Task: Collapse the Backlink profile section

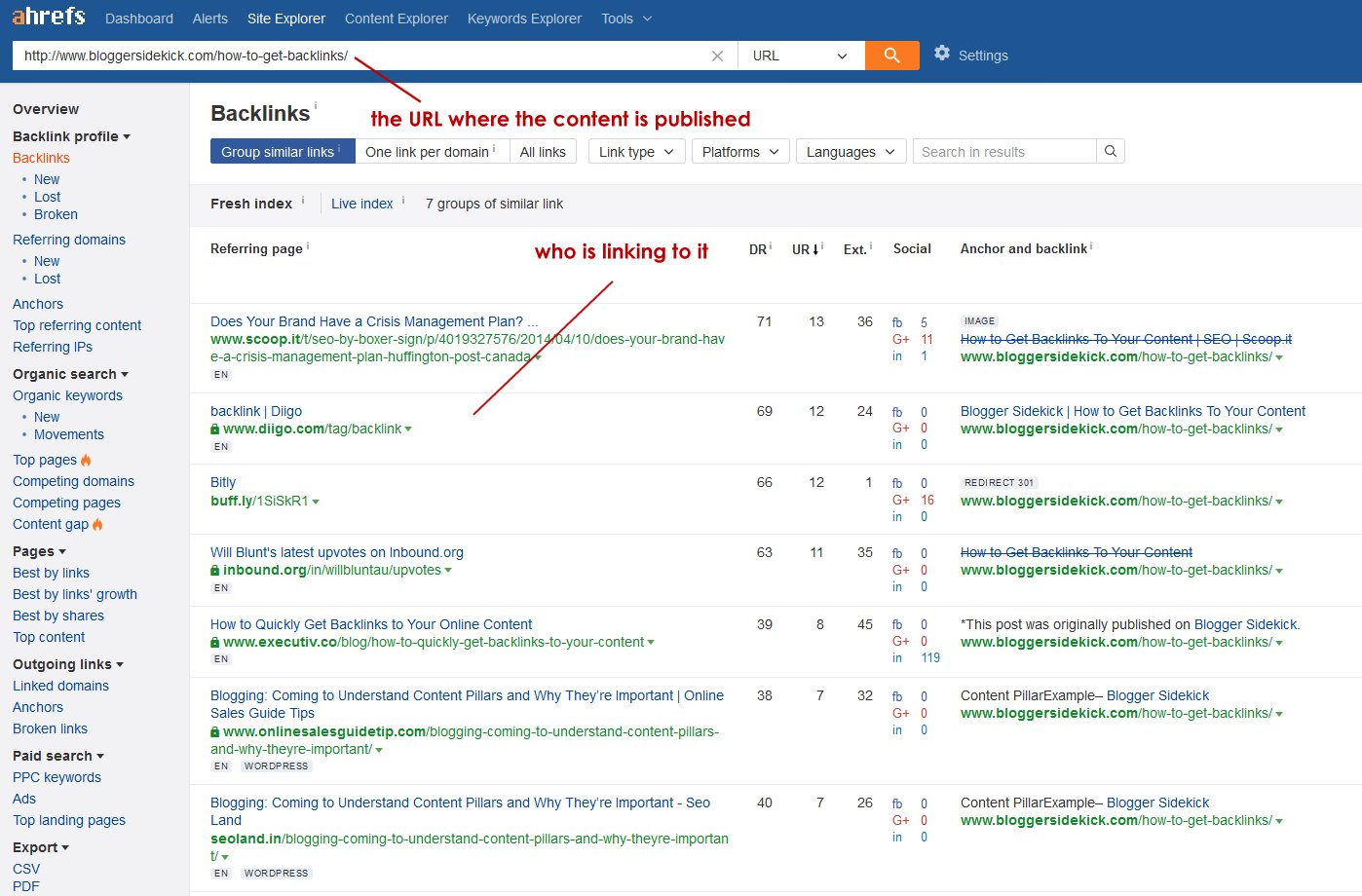Action: pyautogui.click(x=71, y=136)
